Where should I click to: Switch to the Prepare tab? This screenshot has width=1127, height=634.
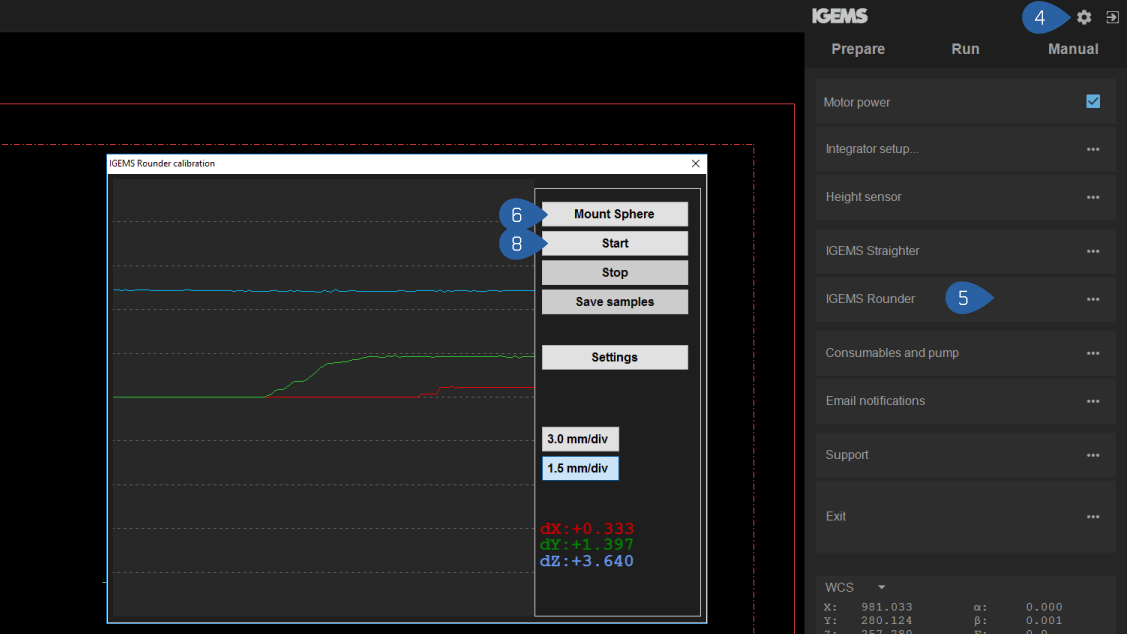(857, 49)
